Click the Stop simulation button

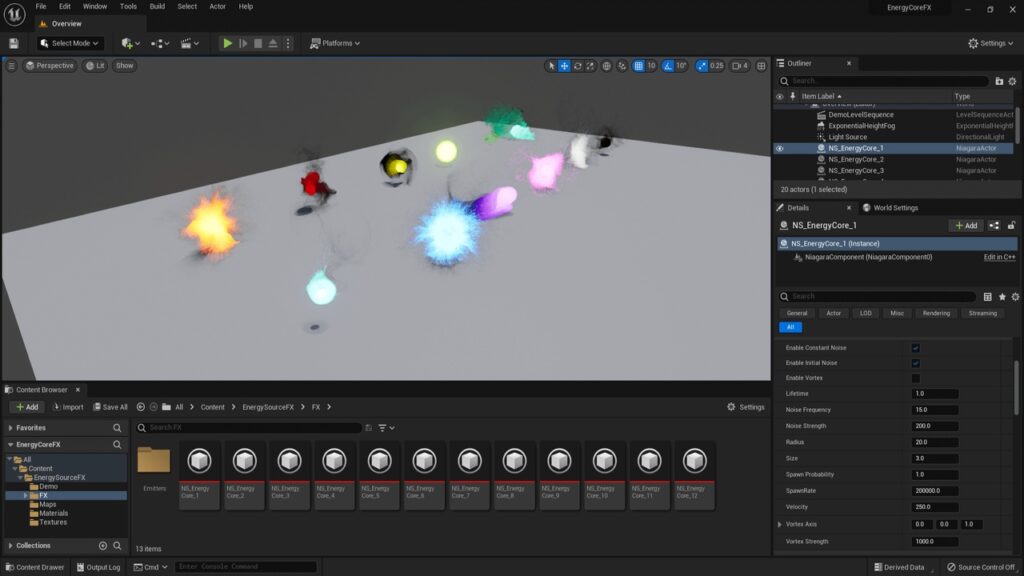pos(258,43)
